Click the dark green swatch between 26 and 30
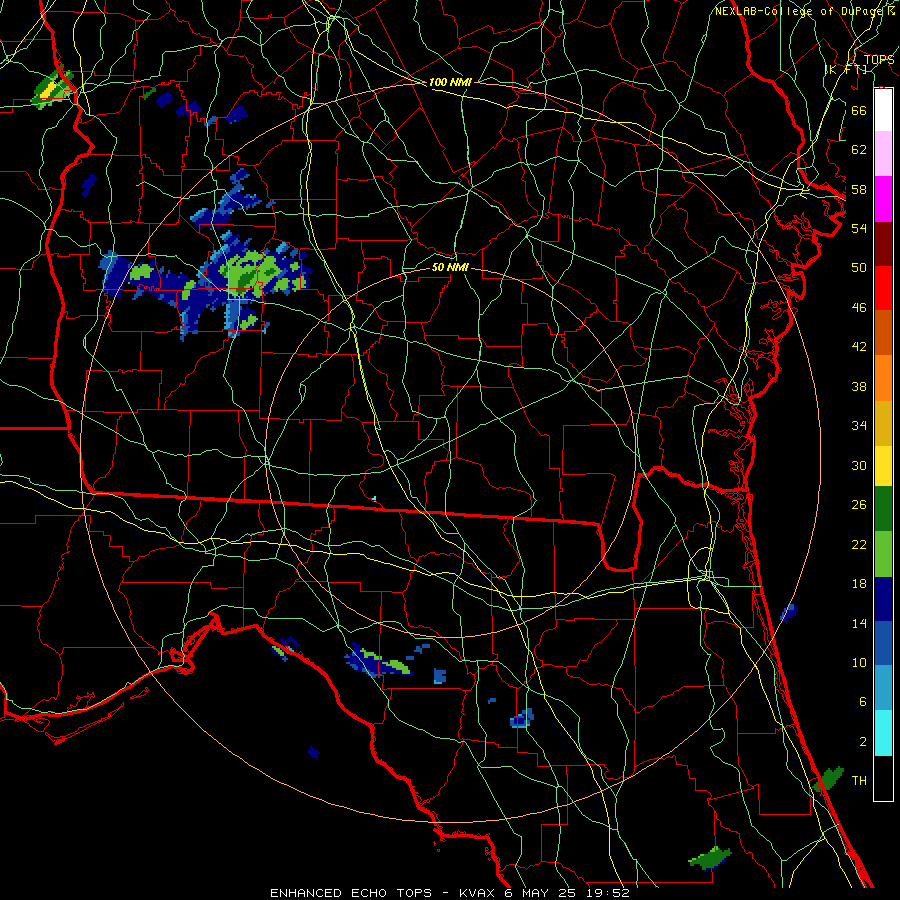Image resolution: width=900 pixels, height=900 pixels. [883, 509]
